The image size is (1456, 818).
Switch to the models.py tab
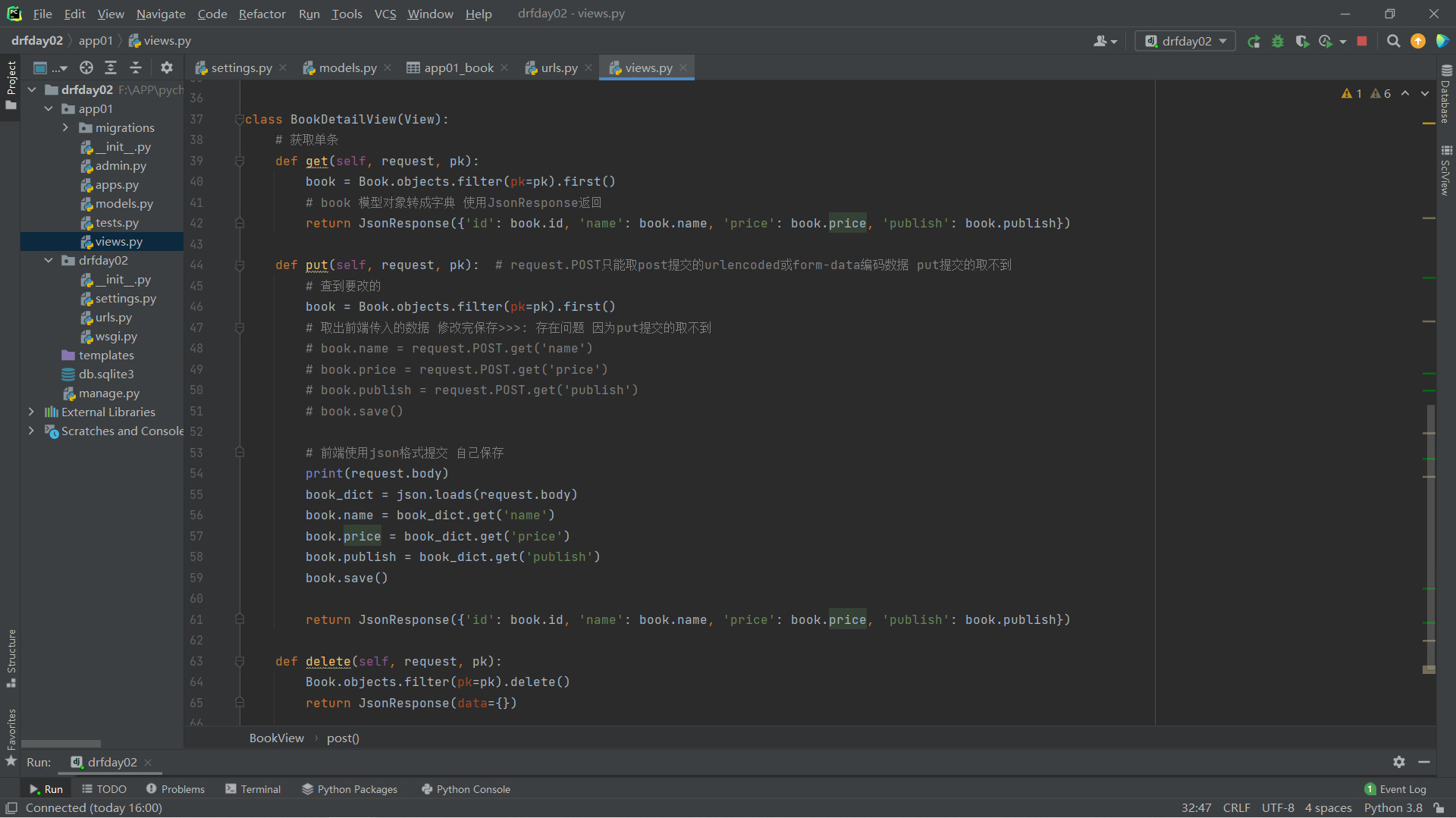(347, 68)
